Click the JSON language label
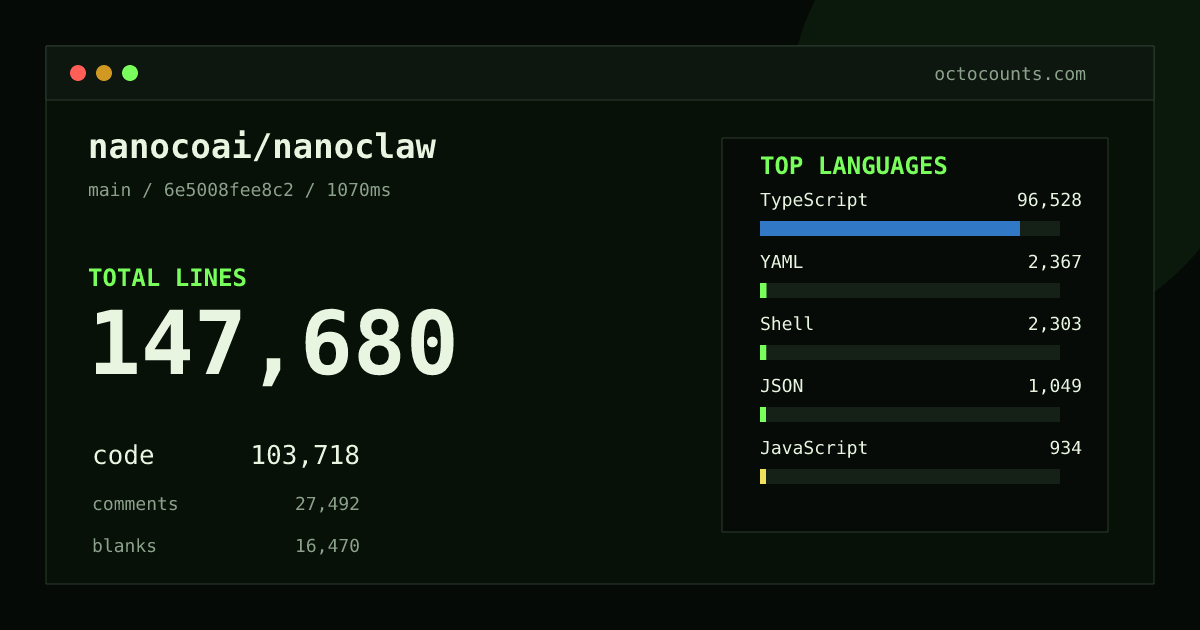Screen dimensions: 1200x630 (x=781, y=386)
